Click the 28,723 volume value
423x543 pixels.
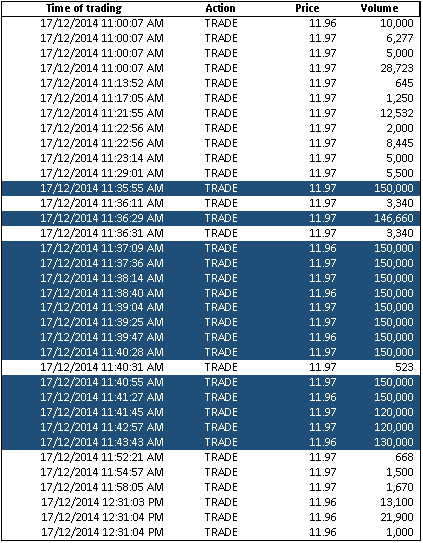coord(397,68)
